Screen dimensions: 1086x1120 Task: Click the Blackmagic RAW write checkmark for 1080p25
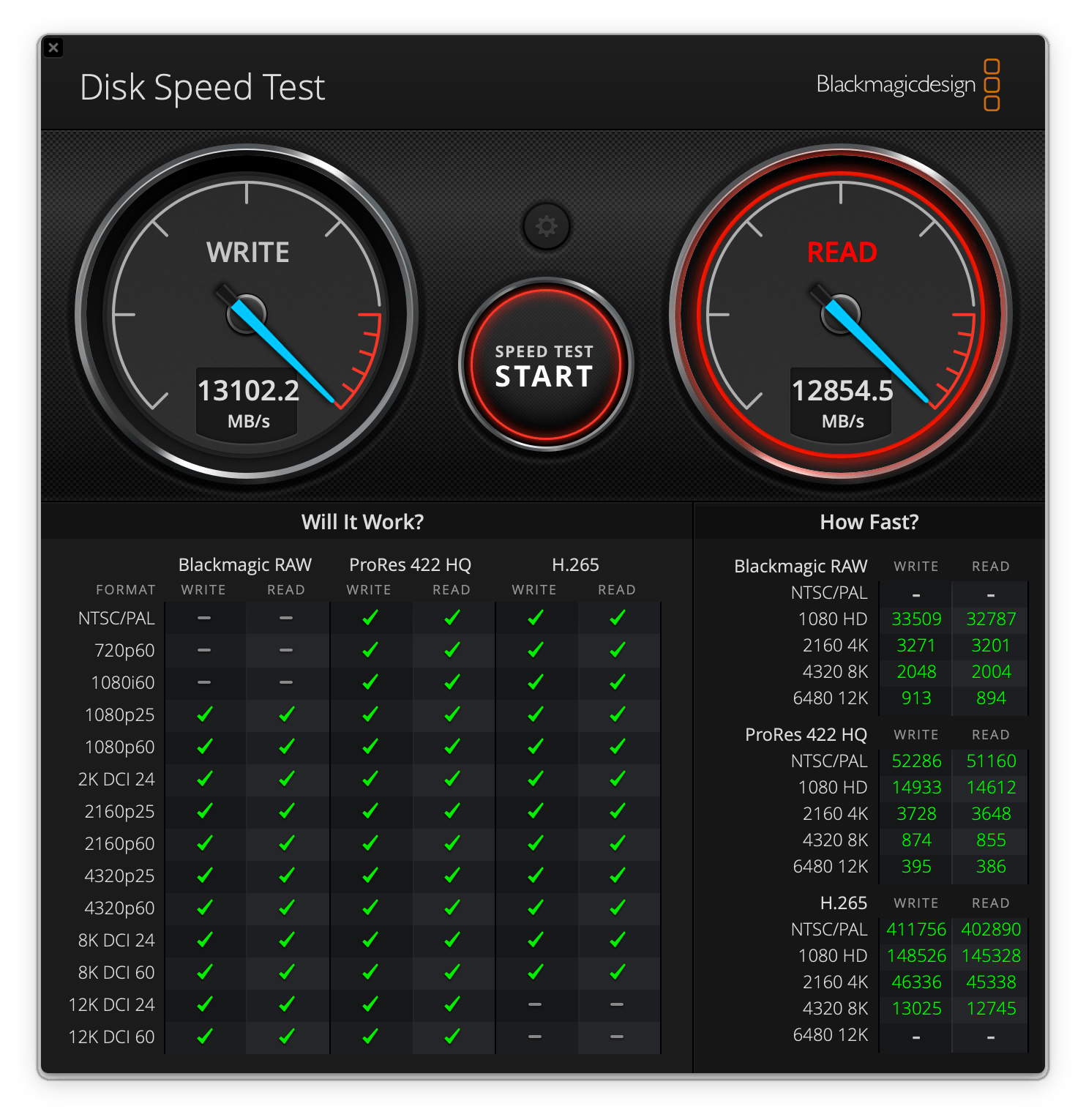tap(204, 714)
